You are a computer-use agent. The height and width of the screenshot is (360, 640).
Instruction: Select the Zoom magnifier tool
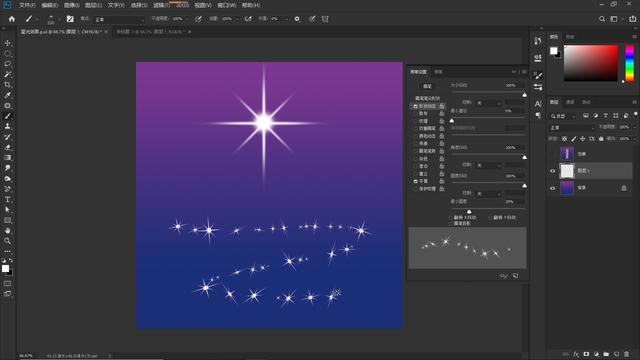[7, 241]
